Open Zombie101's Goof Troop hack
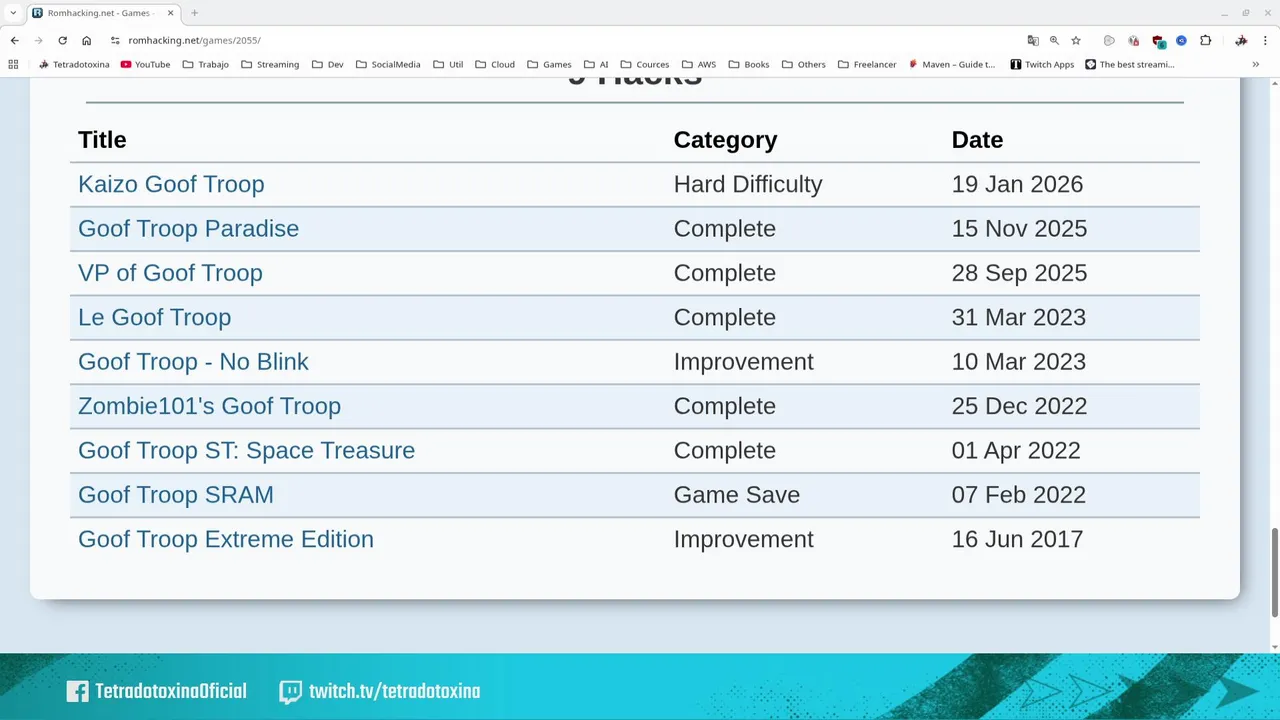The height and width of the screenshot is (720, 1280). coord(209,406)
